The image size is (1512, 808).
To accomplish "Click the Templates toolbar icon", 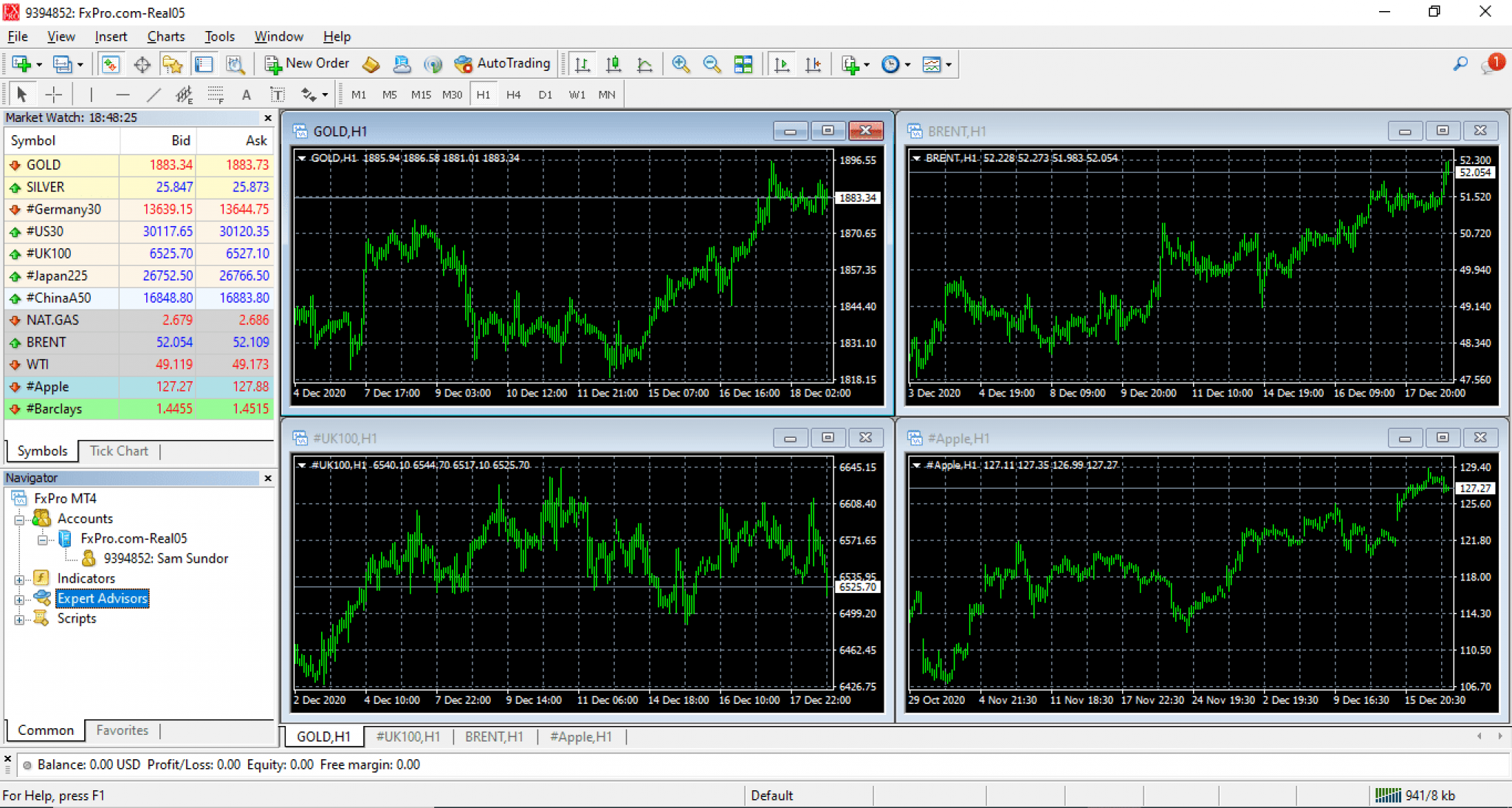I will tap(932, 64).
